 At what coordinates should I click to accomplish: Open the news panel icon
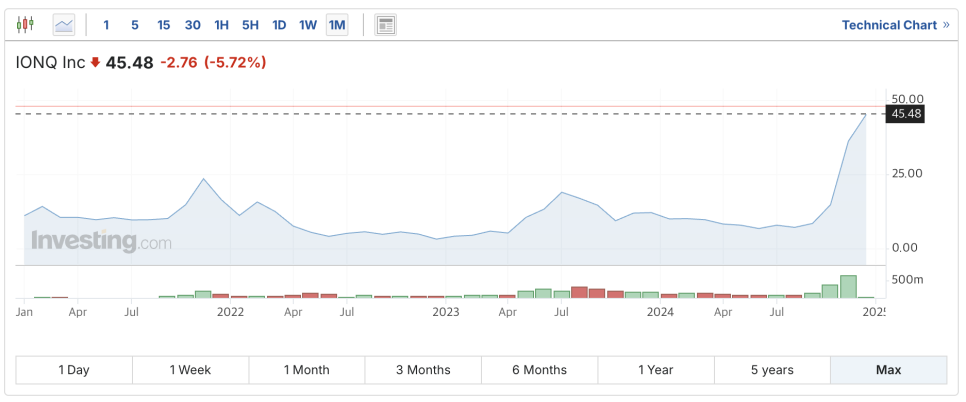pos(386,25)
